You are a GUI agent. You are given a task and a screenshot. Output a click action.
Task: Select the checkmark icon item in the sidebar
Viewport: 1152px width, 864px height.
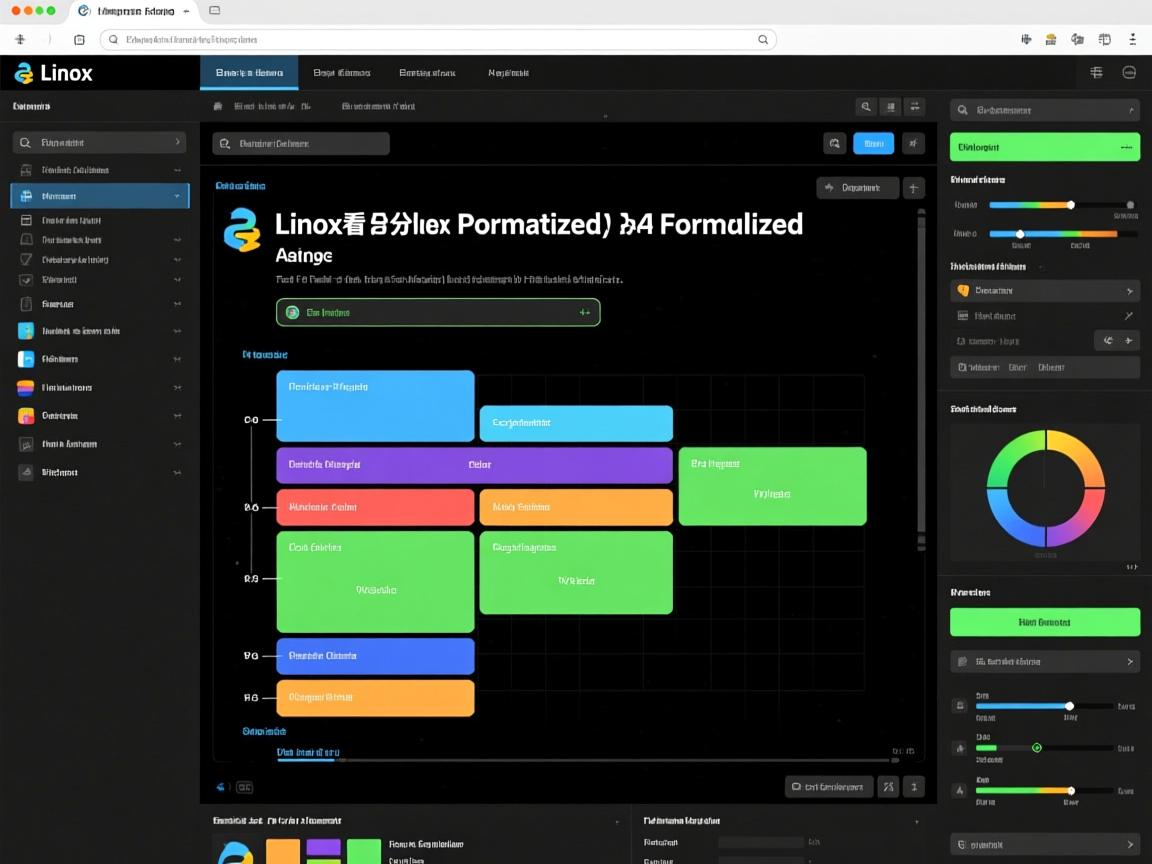pos(26,280)
